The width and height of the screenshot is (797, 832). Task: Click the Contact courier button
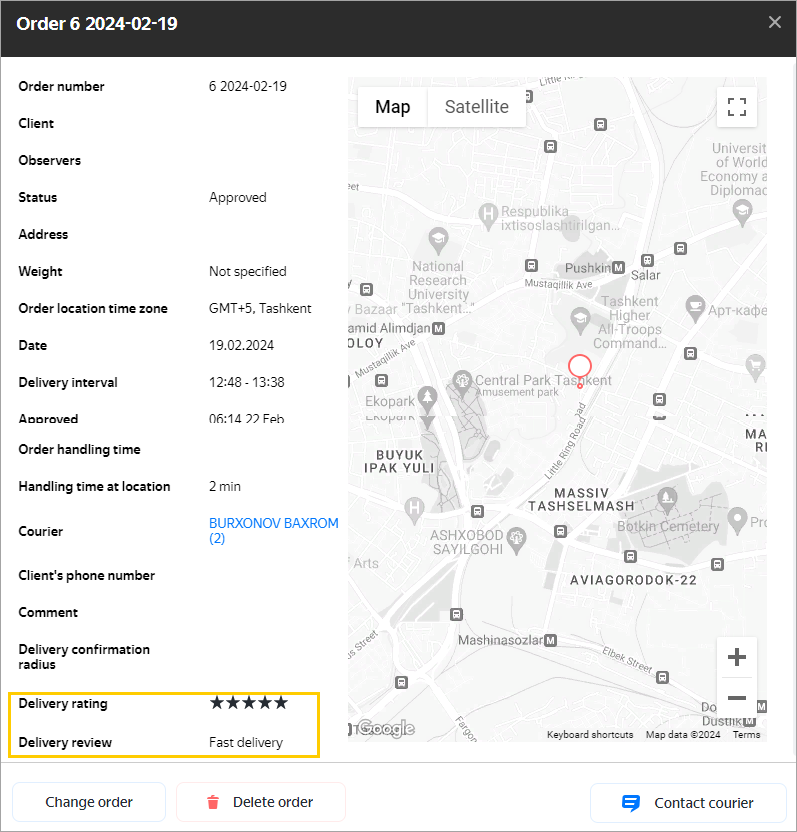[687, 802]
